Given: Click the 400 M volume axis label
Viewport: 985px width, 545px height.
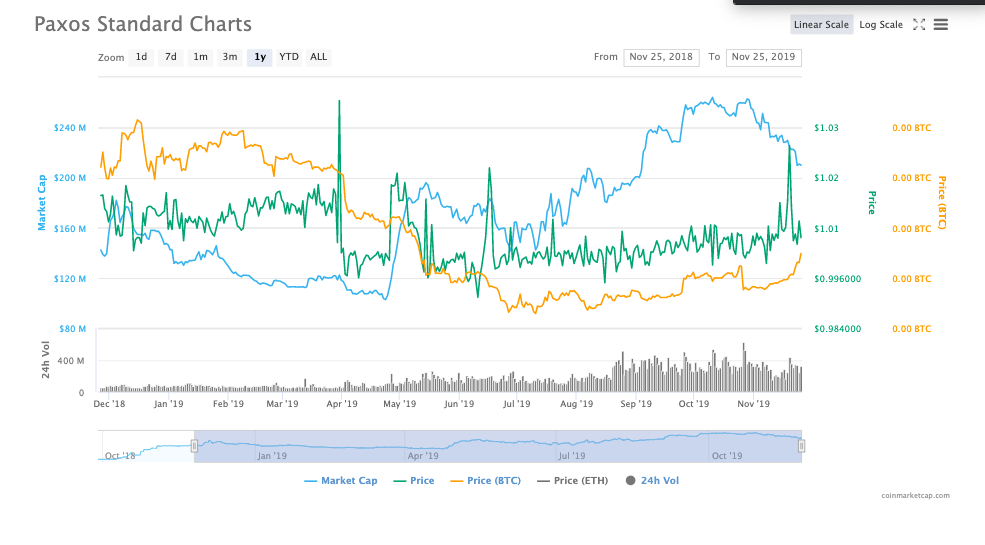Looking at the screenshot, I should click(70, 361).
